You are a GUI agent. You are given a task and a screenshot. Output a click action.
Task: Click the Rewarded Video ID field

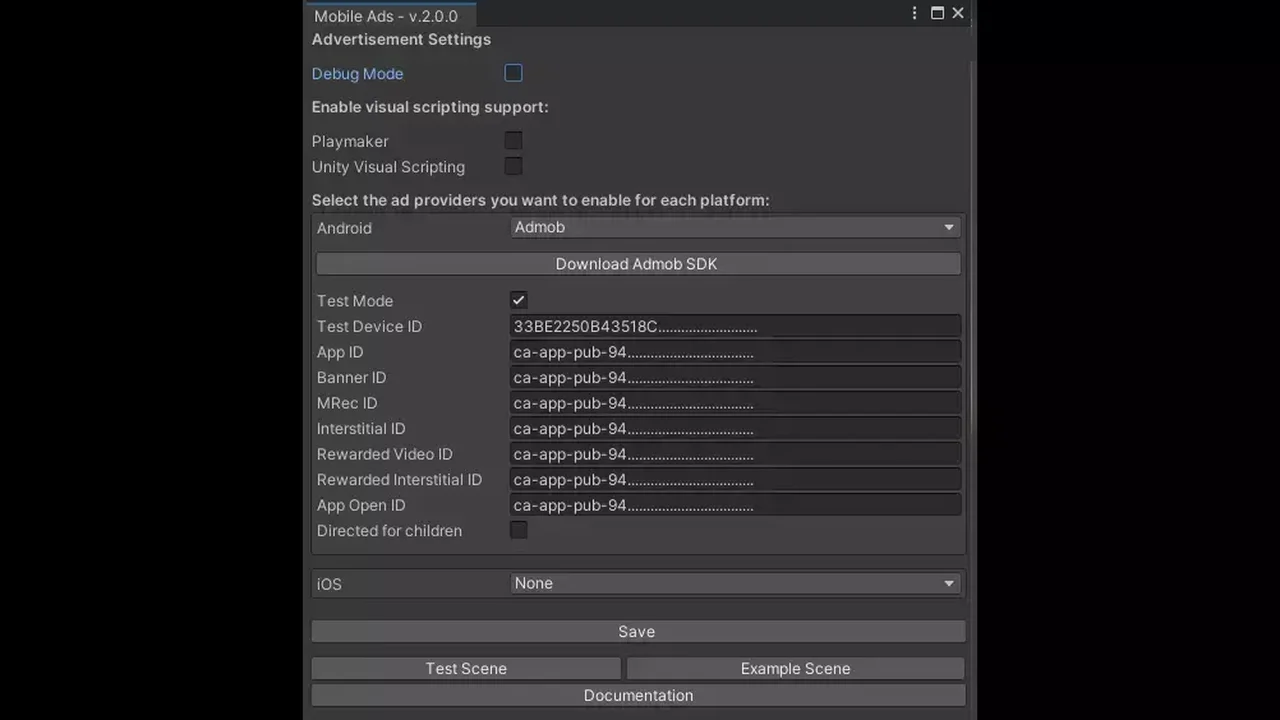pyautogui.click(x=735, y=454)
